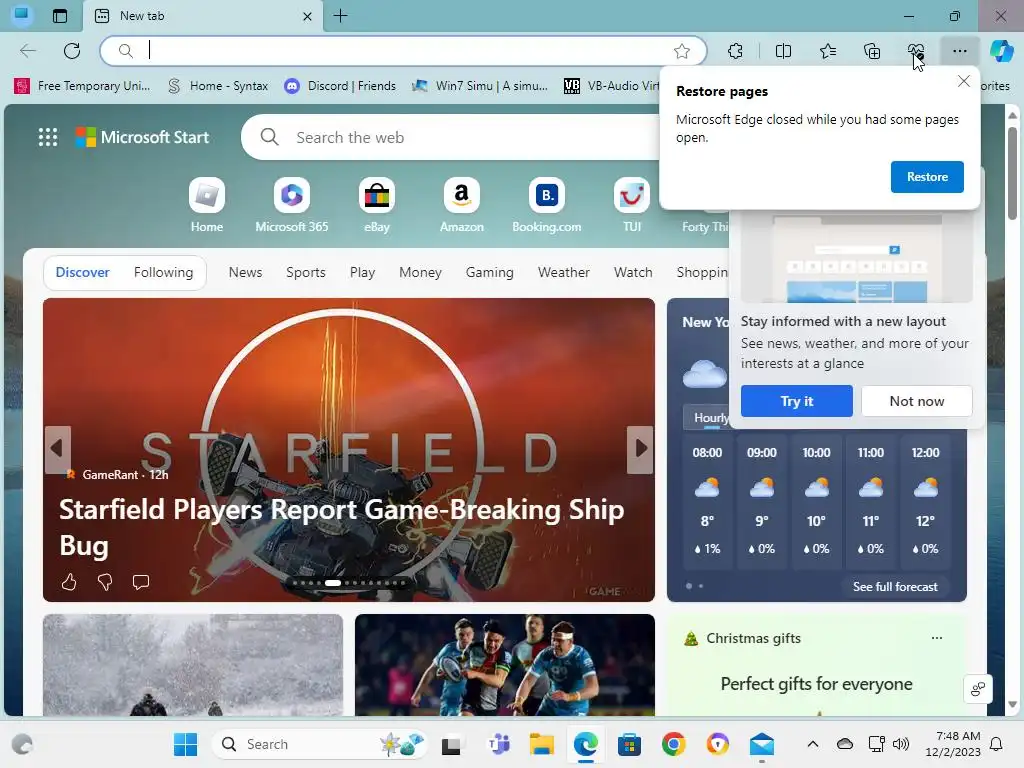
Task: Show next carousel story arrow
Action: (x=640, y=449)
